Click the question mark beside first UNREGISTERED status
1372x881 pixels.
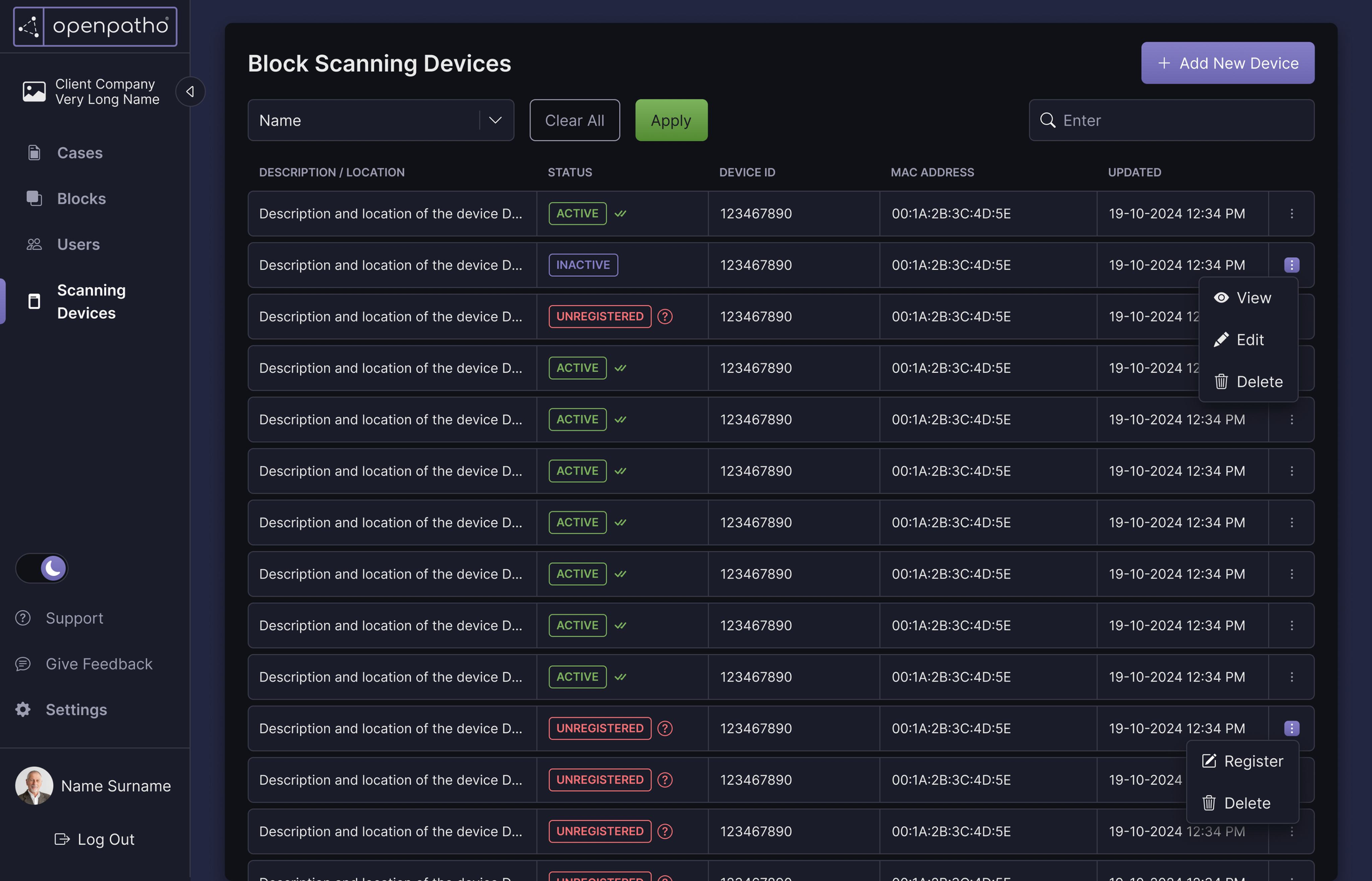coord(665,316)
